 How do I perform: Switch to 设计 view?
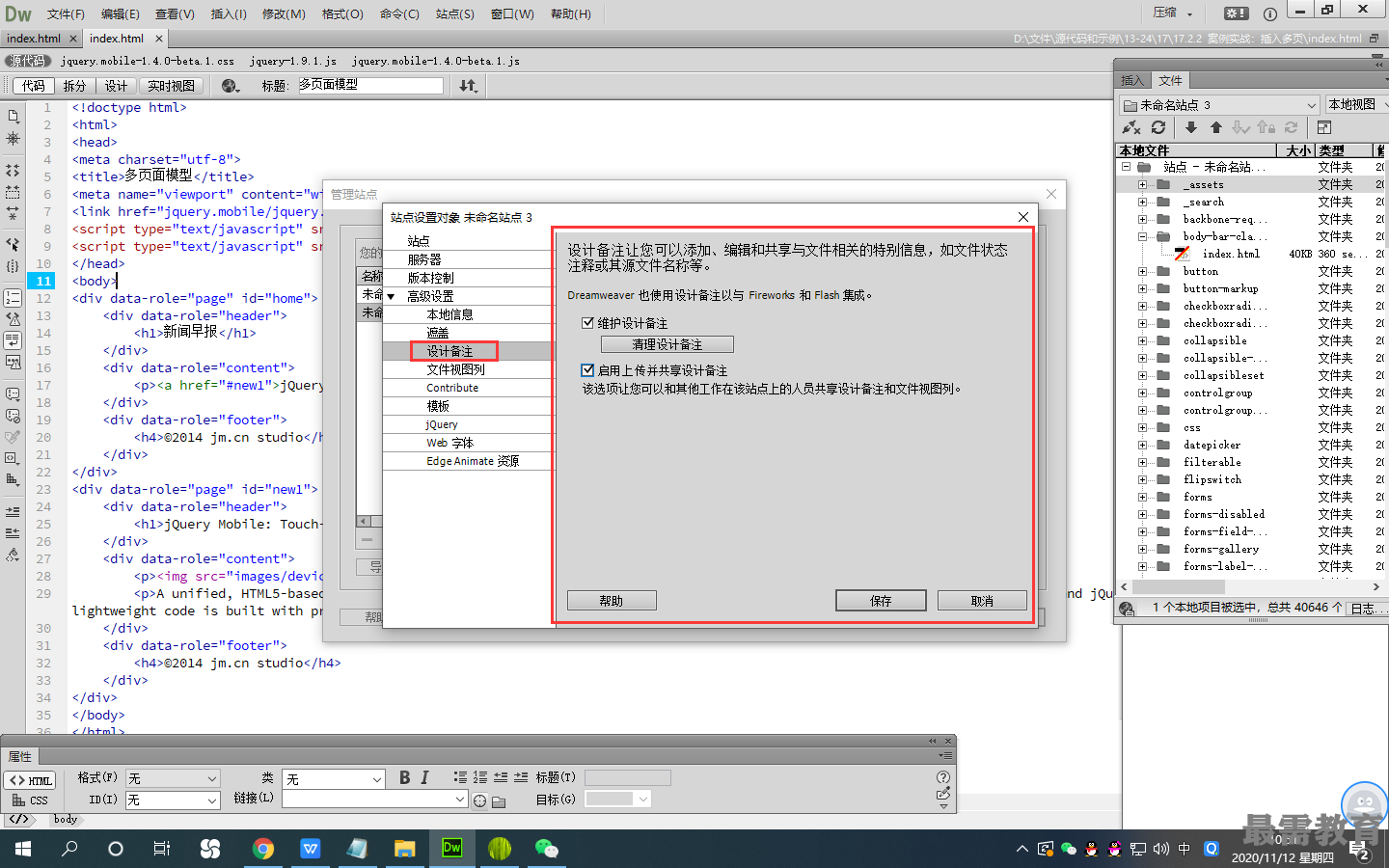click(117, 86)
